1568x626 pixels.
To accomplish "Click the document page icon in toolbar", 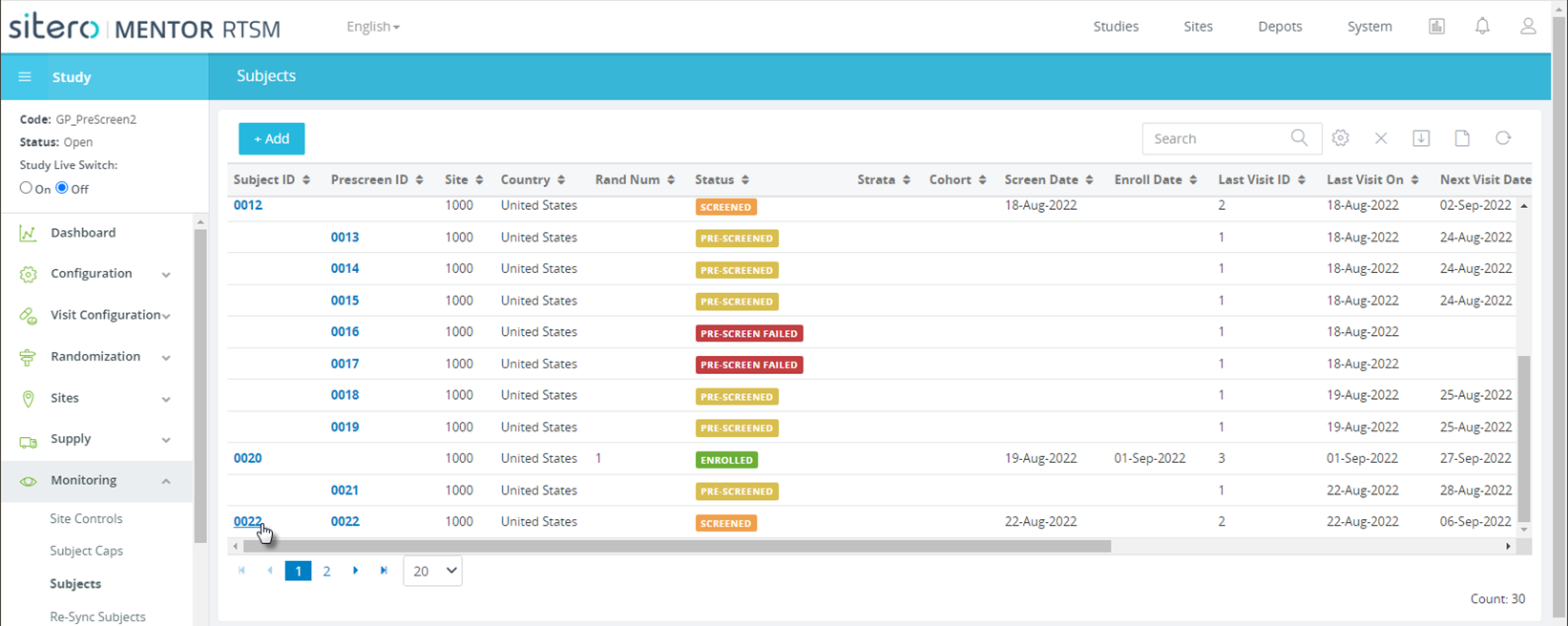I will [x=1462, y=138].
